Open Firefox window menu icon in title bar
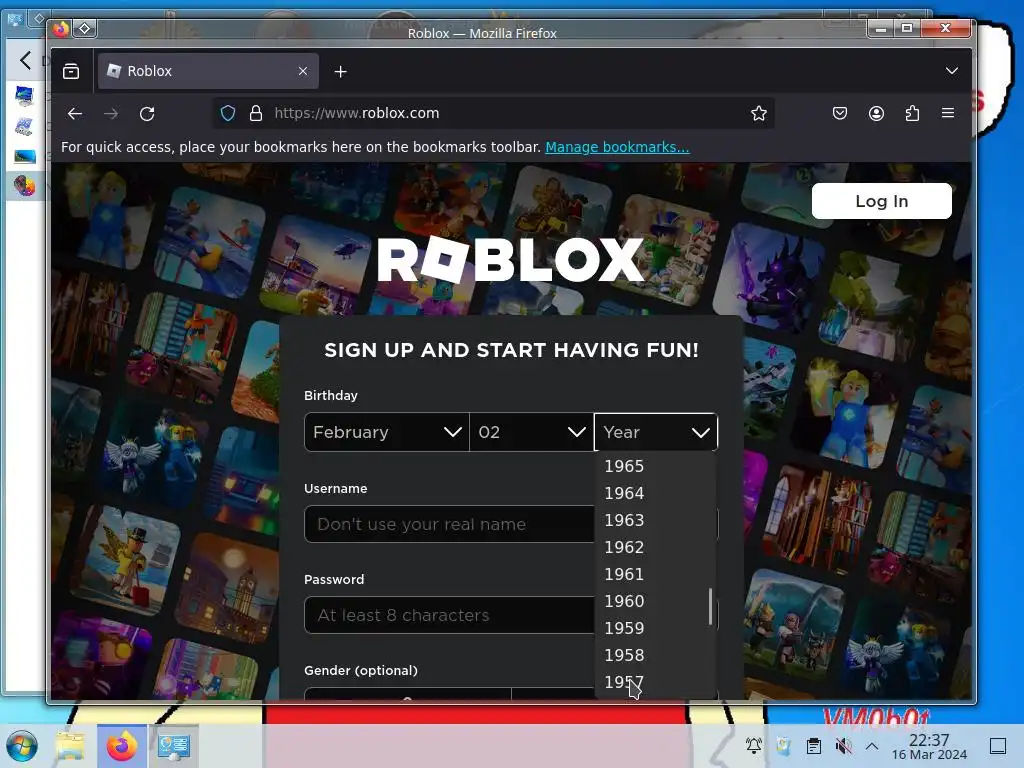The image size is (1024, 768). coord(61,29)
